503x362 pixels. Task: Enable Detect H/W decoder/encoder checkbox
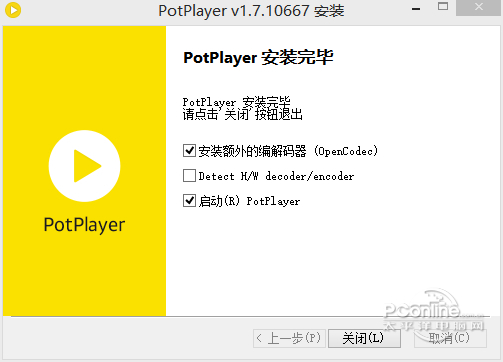pos(189,176)
